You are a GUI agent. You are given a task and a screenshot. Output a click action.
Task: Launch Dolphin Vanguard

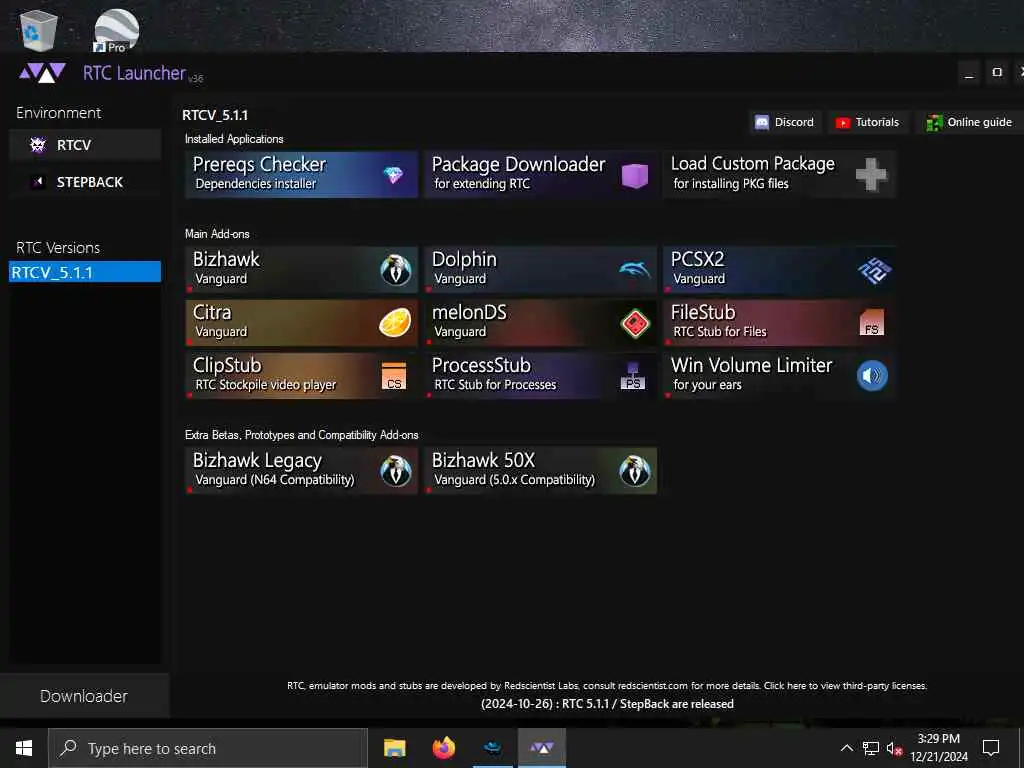point(540,269)
